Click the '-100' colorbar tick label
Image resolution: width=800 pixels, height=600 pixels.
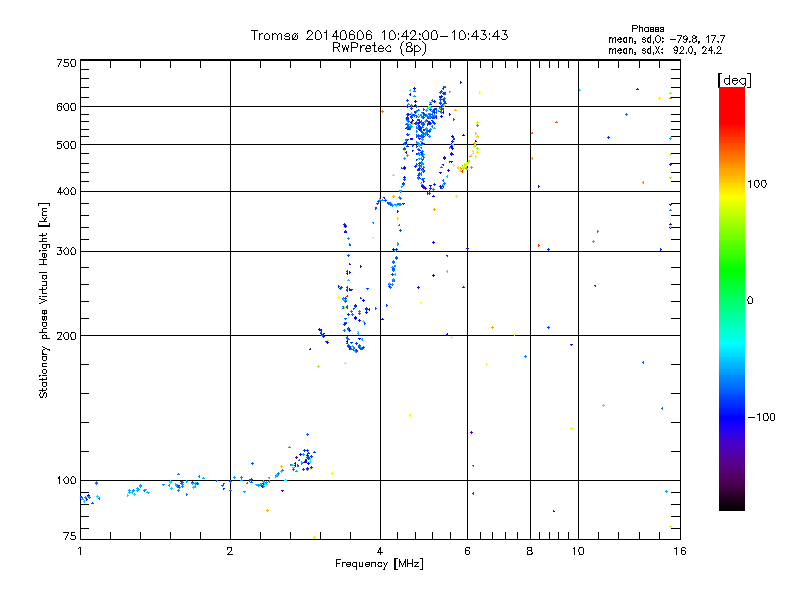coord(761,417)
